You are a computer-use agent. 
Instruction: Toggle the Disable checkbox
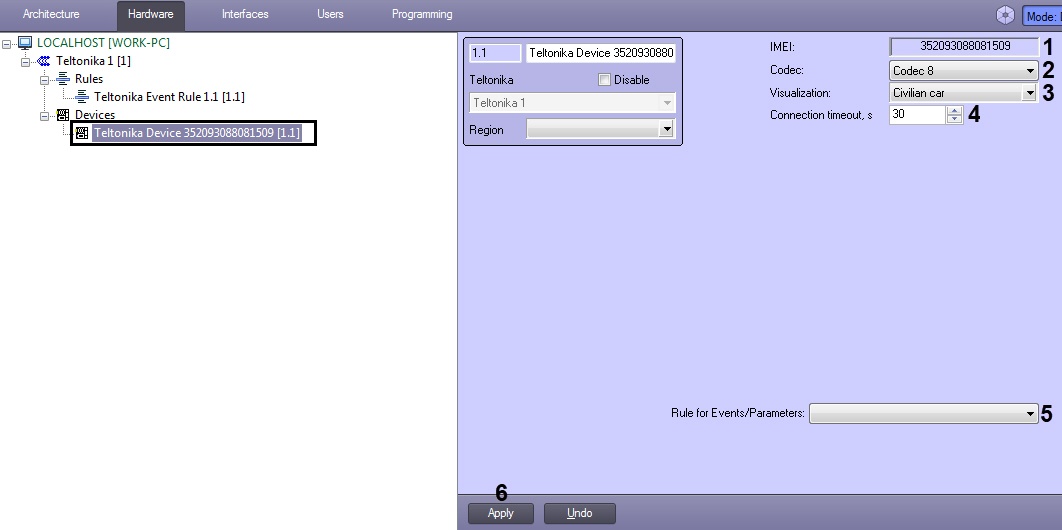[x=604, y=80]
